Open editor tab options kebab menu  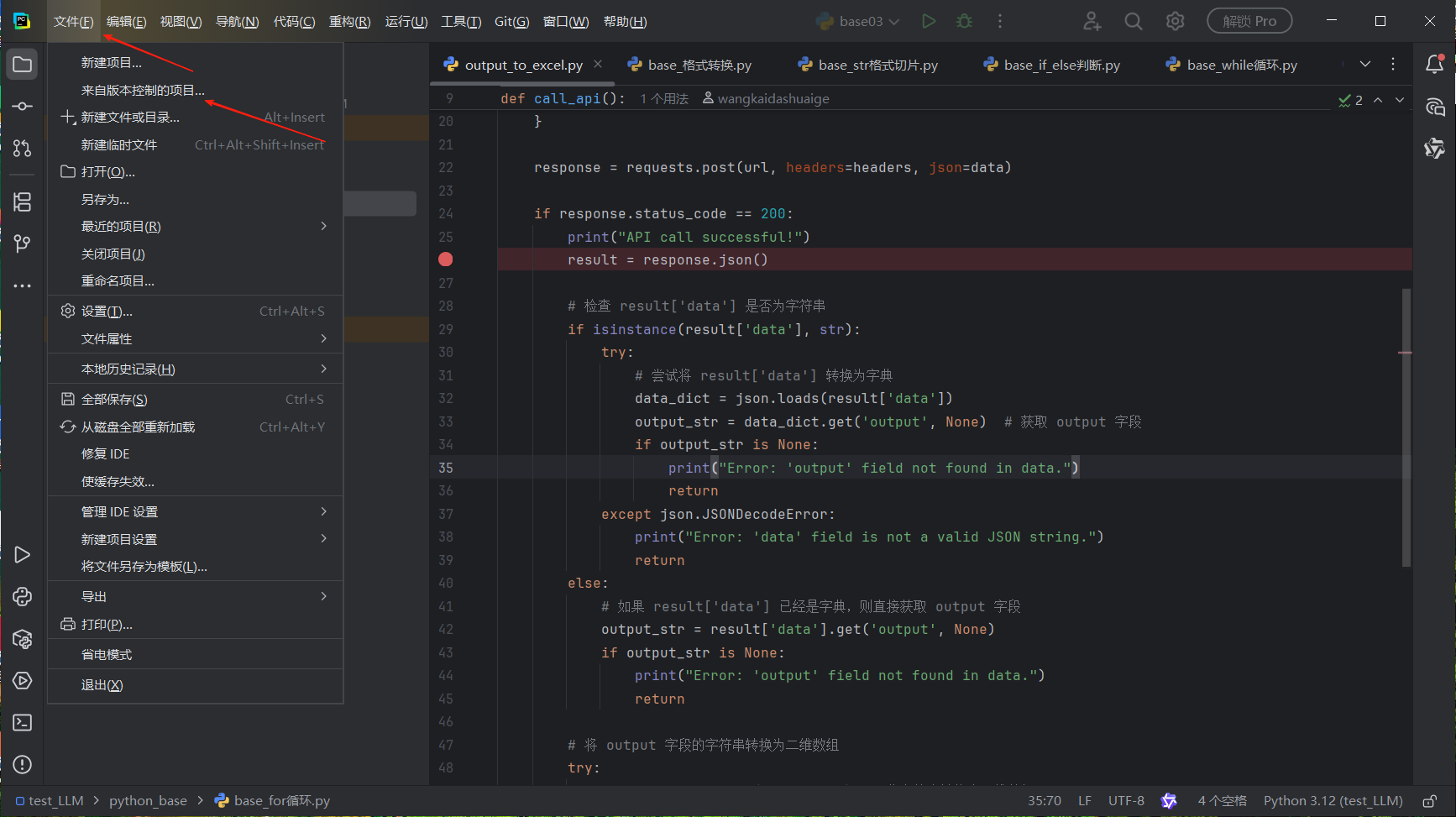(x=1393, y=65)
